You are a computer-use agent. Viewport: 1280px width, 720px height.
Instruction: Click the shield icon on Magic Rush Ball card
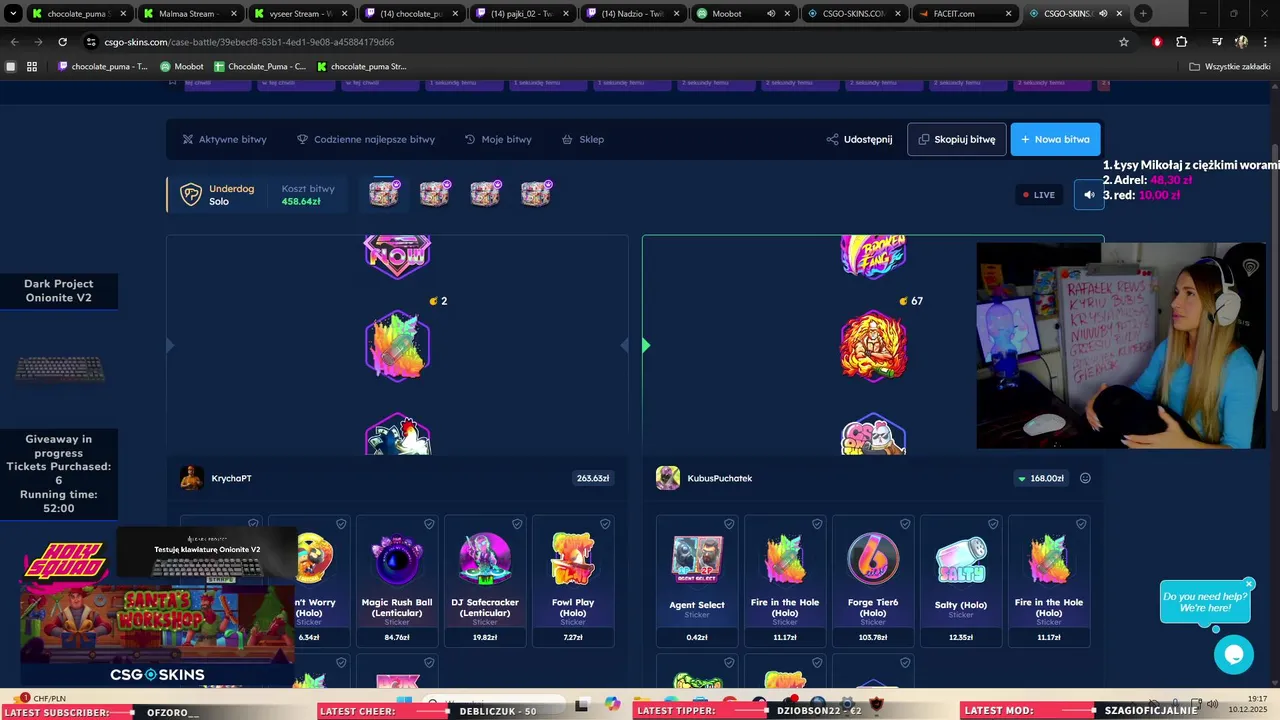click(429, 524)
